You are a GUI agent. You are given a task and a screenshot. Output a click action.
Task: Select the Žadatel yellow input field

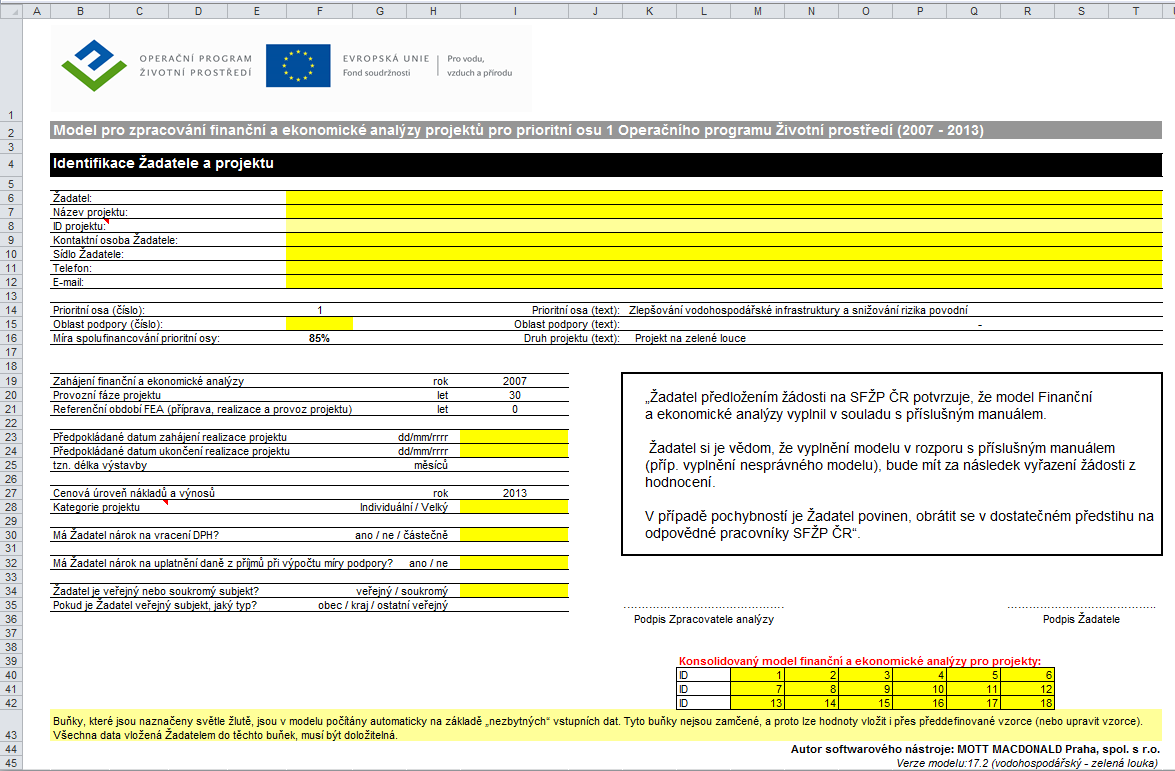click(724, 198)
